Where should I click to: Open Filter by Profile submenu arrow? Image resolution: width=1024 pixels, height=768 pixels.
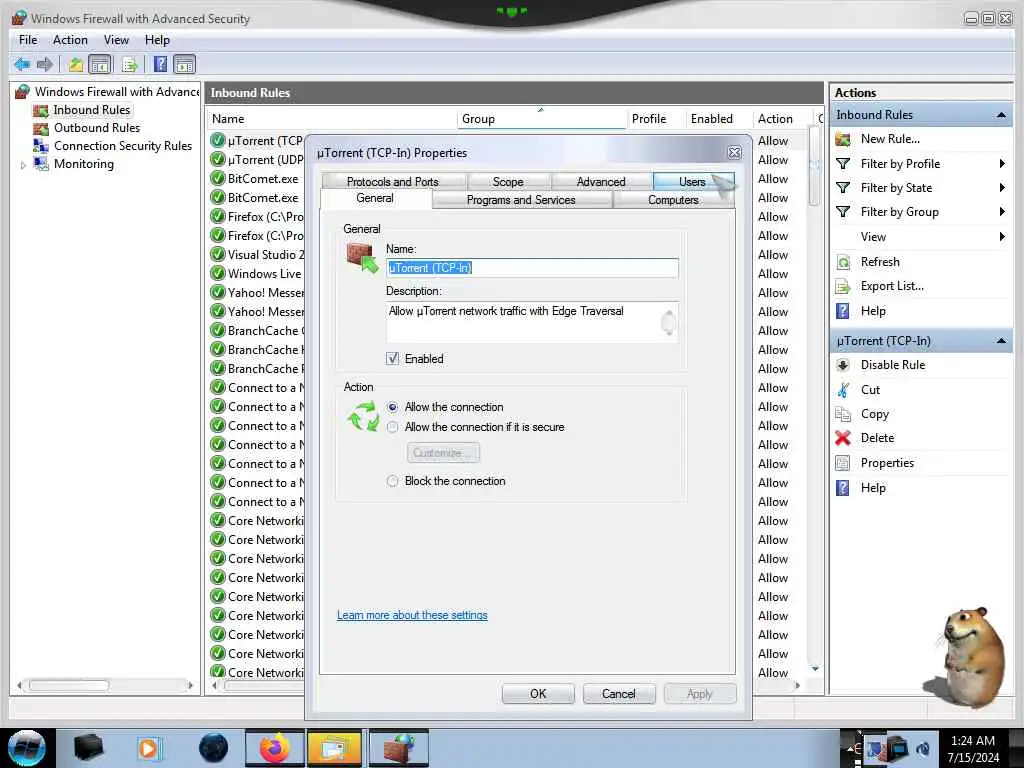[x=1002, y=163]
